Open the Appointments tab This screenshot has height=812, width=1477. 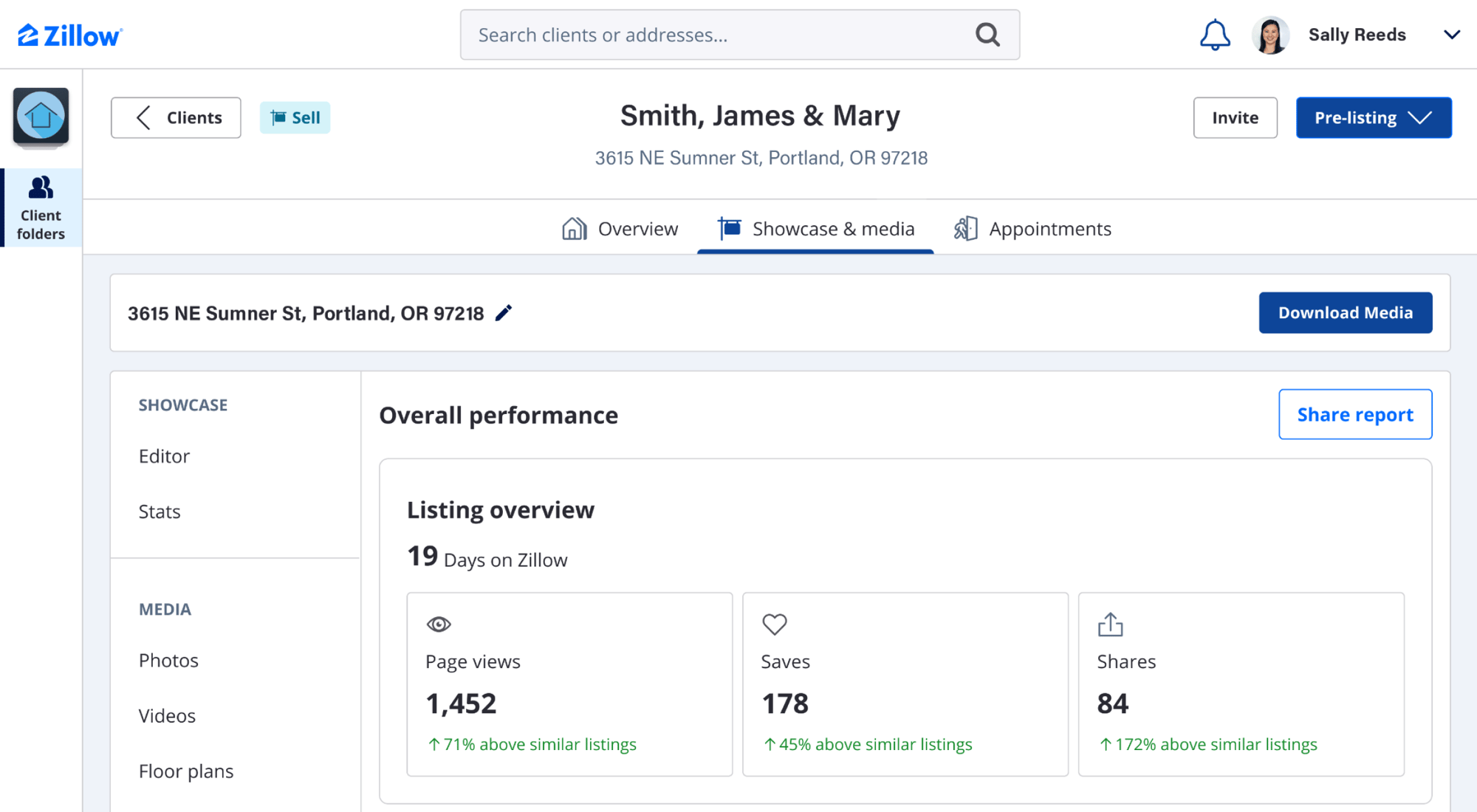(x=1032, y=229)
